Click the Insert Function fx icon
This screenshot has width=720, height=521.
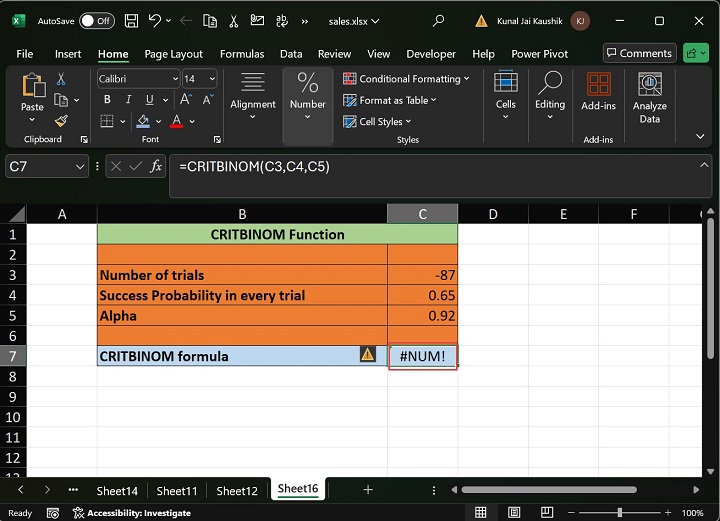[156, 167]
